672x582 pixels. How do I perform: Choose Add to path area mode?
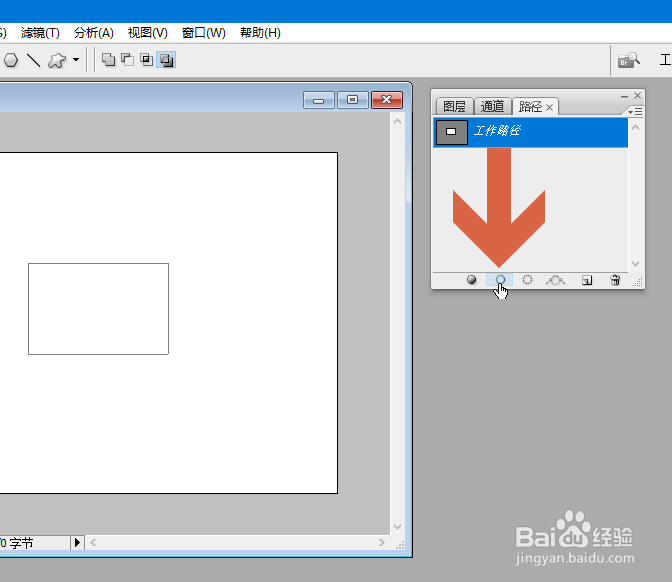[108, 60]
